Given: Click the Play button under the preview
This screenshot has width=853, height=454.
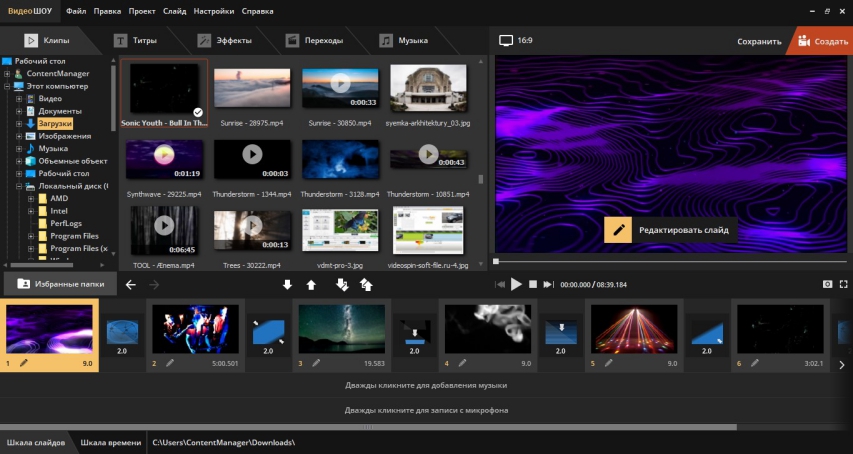Looking at the screenshot, I should click(516, 284).
